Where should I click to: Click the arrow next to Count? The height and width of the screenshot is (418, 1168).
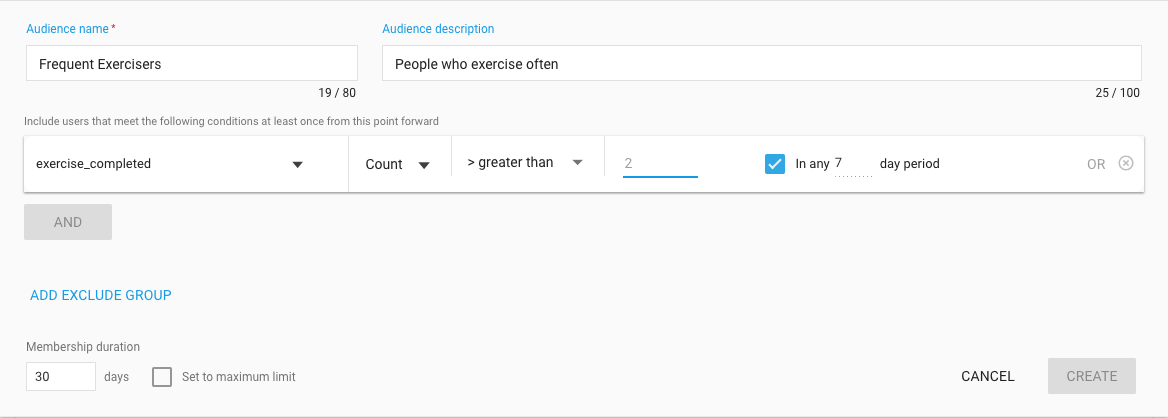point(424,165)
